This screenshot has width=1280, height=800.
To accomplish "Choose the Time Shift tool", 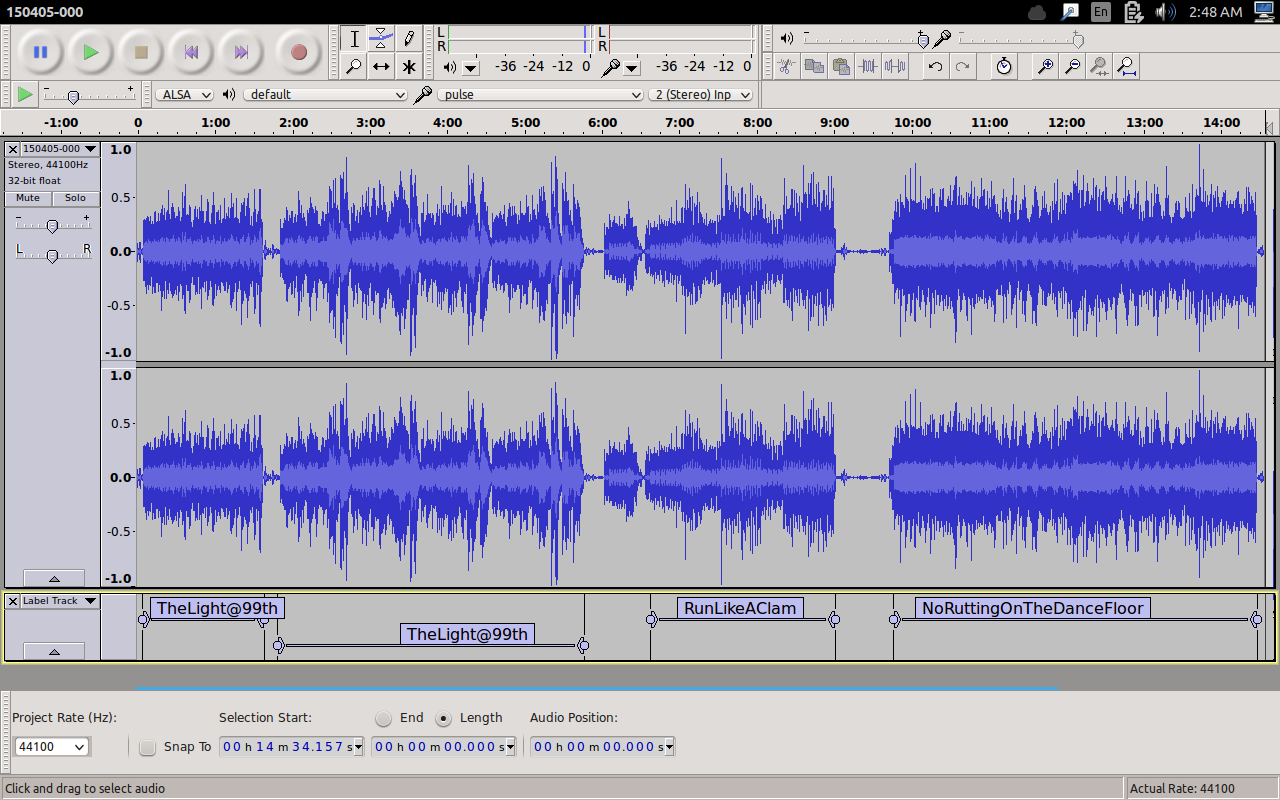I will 381,67.
